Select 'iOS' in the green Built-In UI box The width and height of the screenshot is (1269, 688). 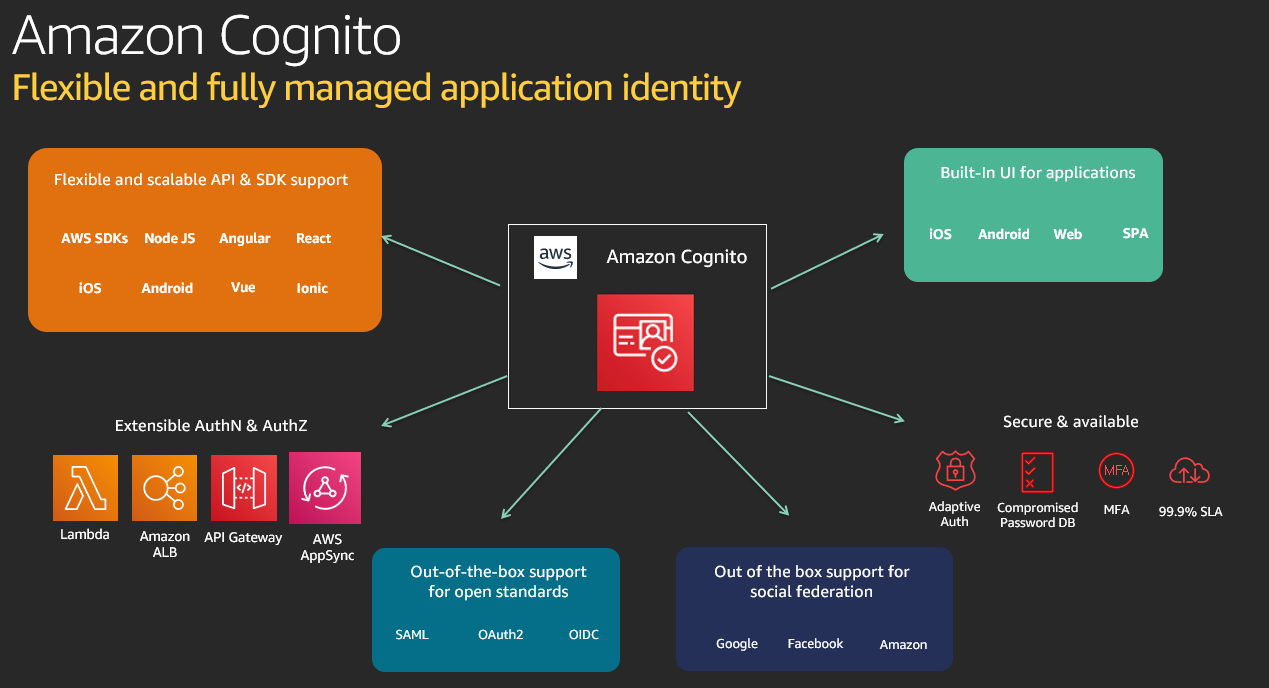940,234
